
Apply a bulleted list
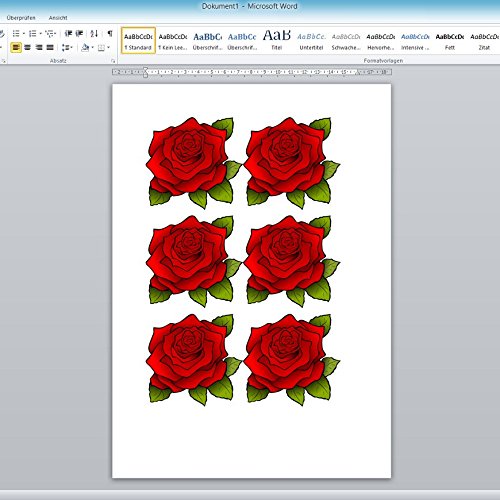coord(16,33)
